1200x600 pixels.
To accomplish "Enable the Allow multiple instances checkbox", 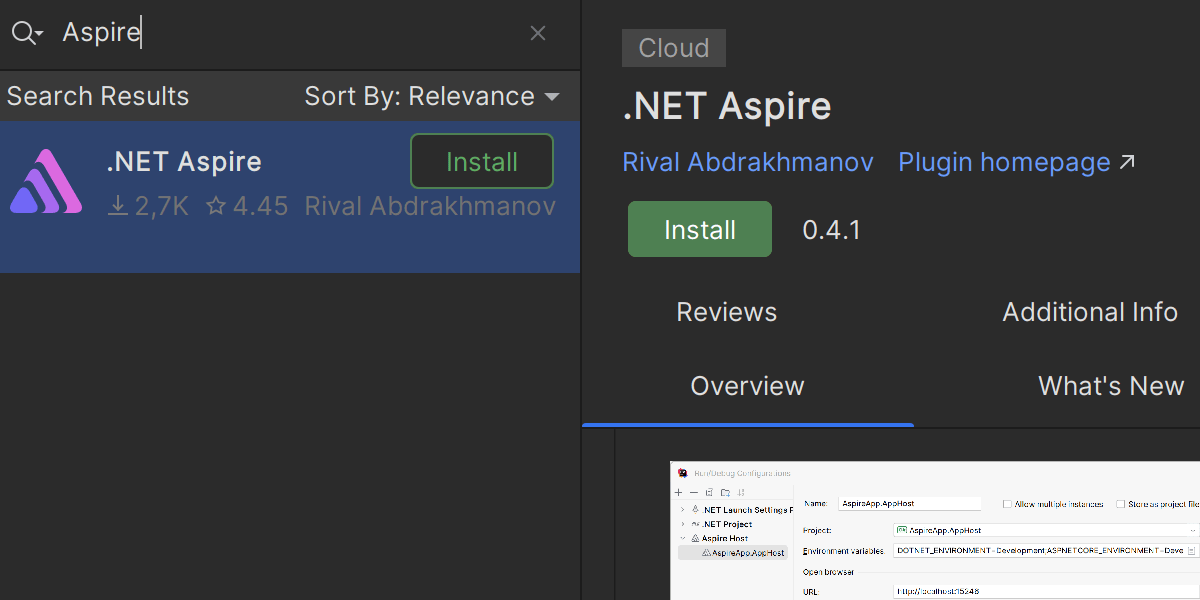I will [1007, 504].
